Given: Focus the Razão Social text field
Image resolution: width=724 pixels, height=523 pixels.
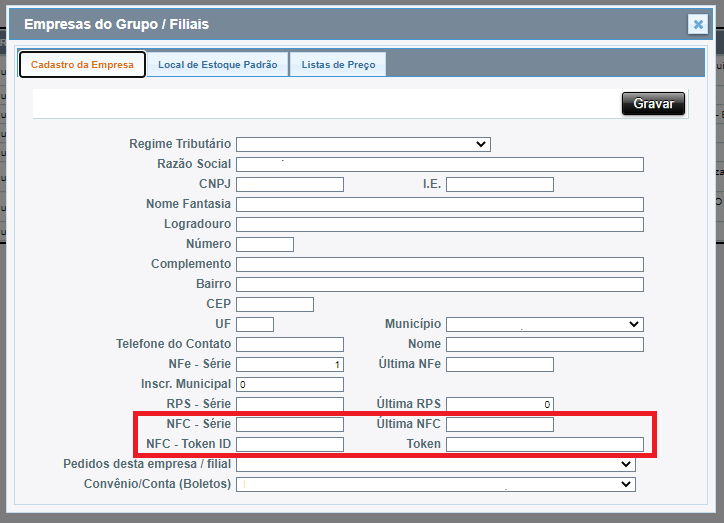Looking at the screenshot, I should (x=440, y=164).
